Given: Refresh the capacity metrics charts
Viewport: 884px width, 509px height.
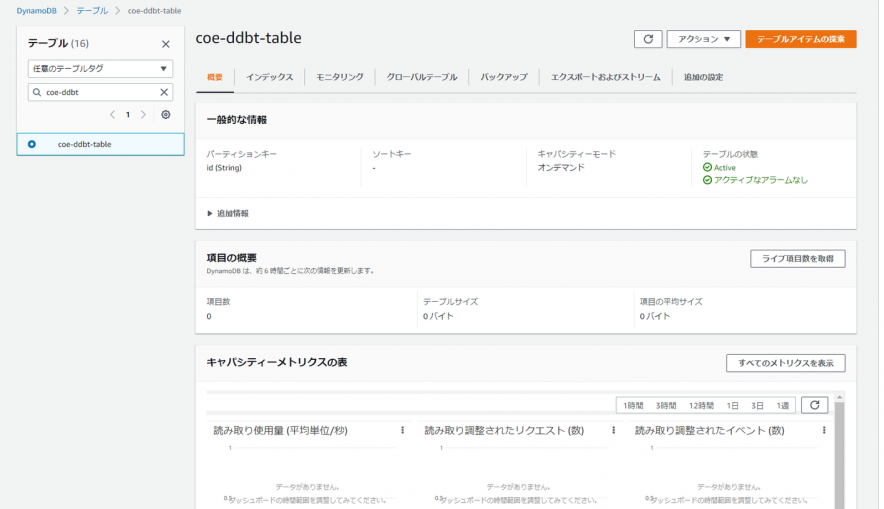Looking at the screenshot, I should (x=814, y=405).
